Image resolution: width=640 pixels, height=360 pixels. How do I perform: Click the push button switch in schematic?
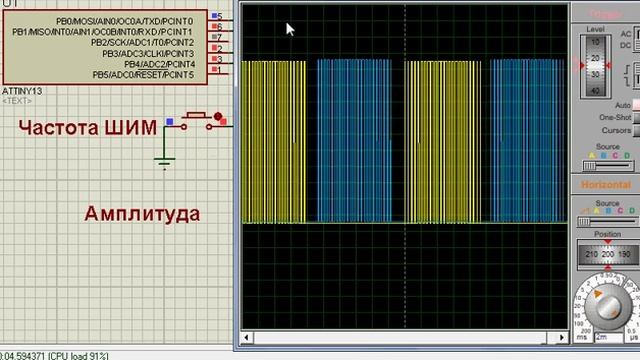pos(196,121)
